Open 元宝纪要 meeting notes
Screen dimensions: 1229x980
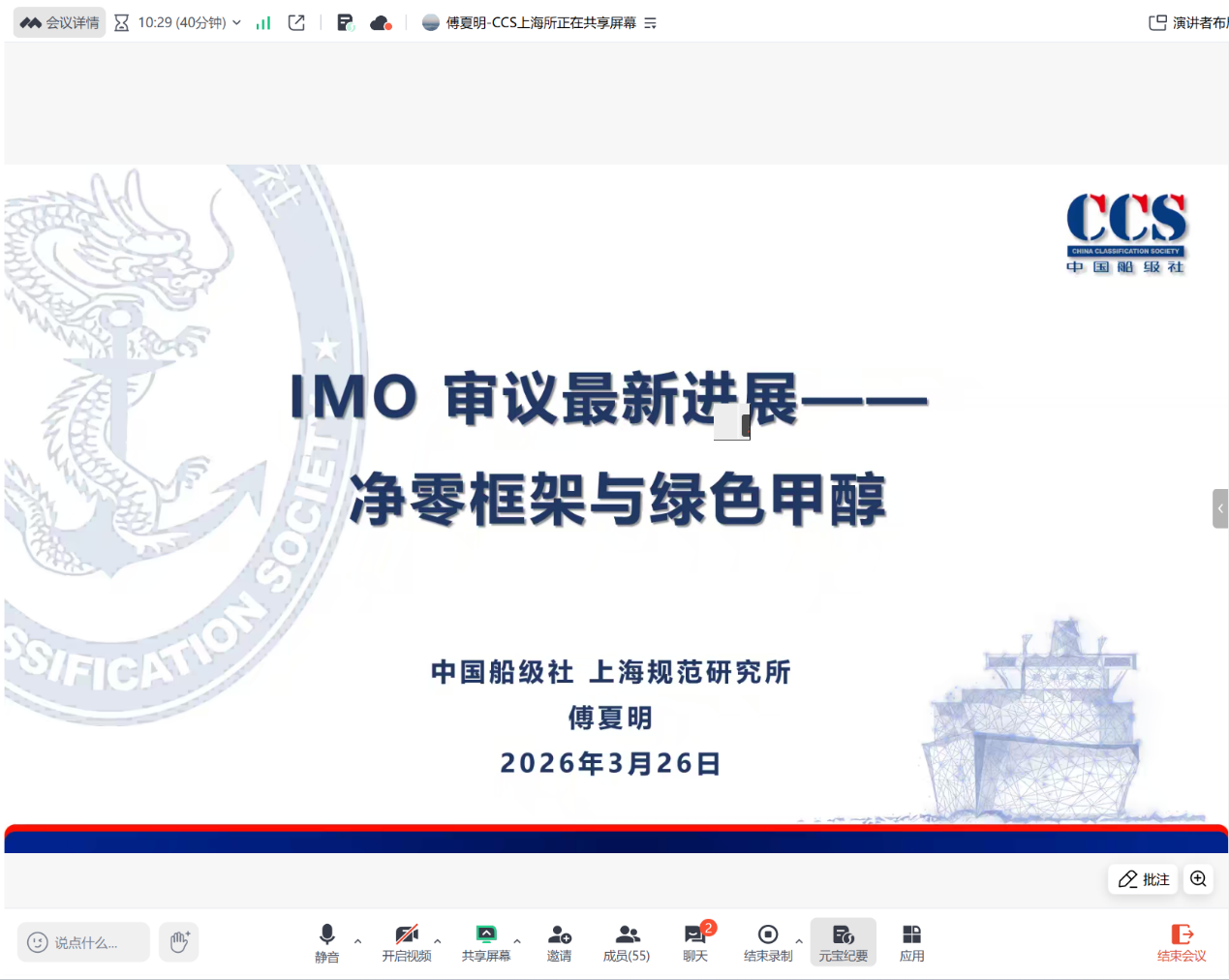click(x=843, y=942)
